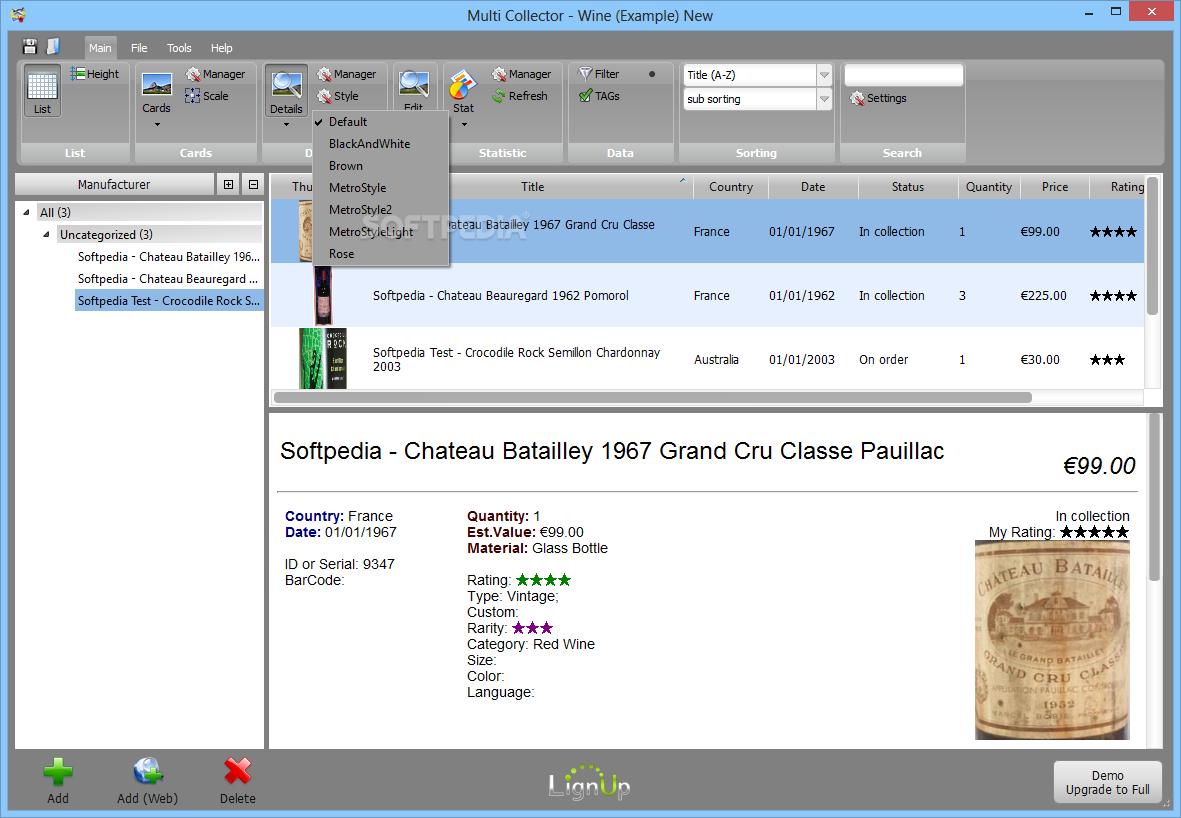
Task: Click the Details Style button
Action: point(337,96)
